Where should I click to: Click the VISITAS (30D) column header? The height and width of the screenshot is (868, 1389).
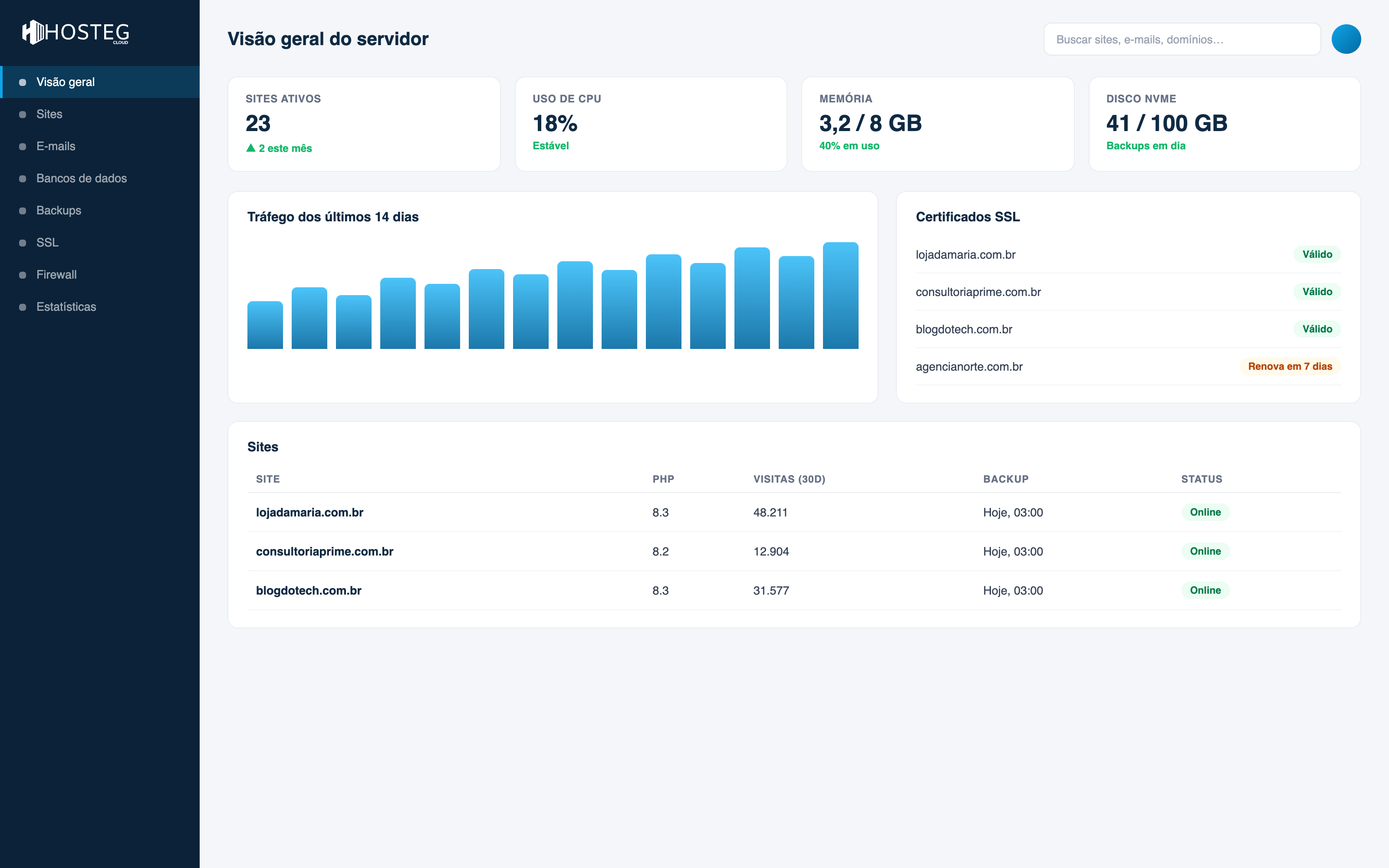pos(789,479)
